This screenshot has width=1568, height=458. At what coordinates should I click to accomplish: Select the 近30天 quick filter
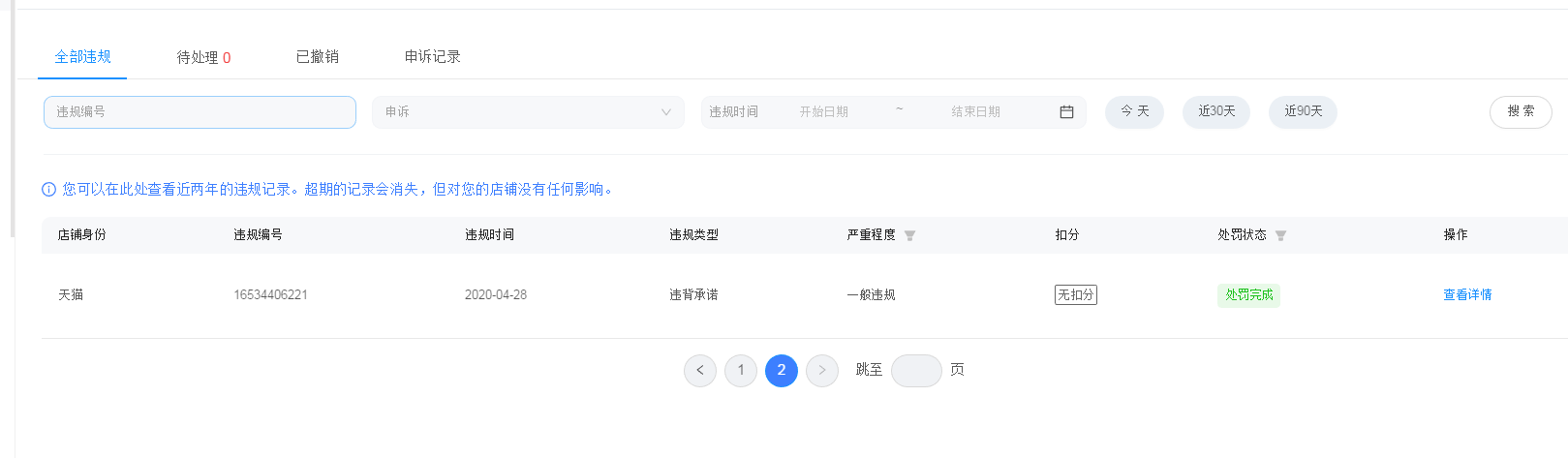1216,112
